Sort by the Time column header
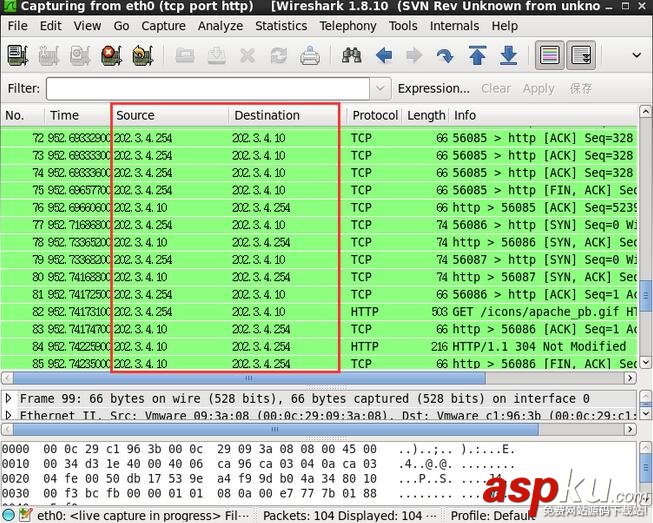This screenshot has height=523, width=653. pyautogui.click(x=77, y=115)
